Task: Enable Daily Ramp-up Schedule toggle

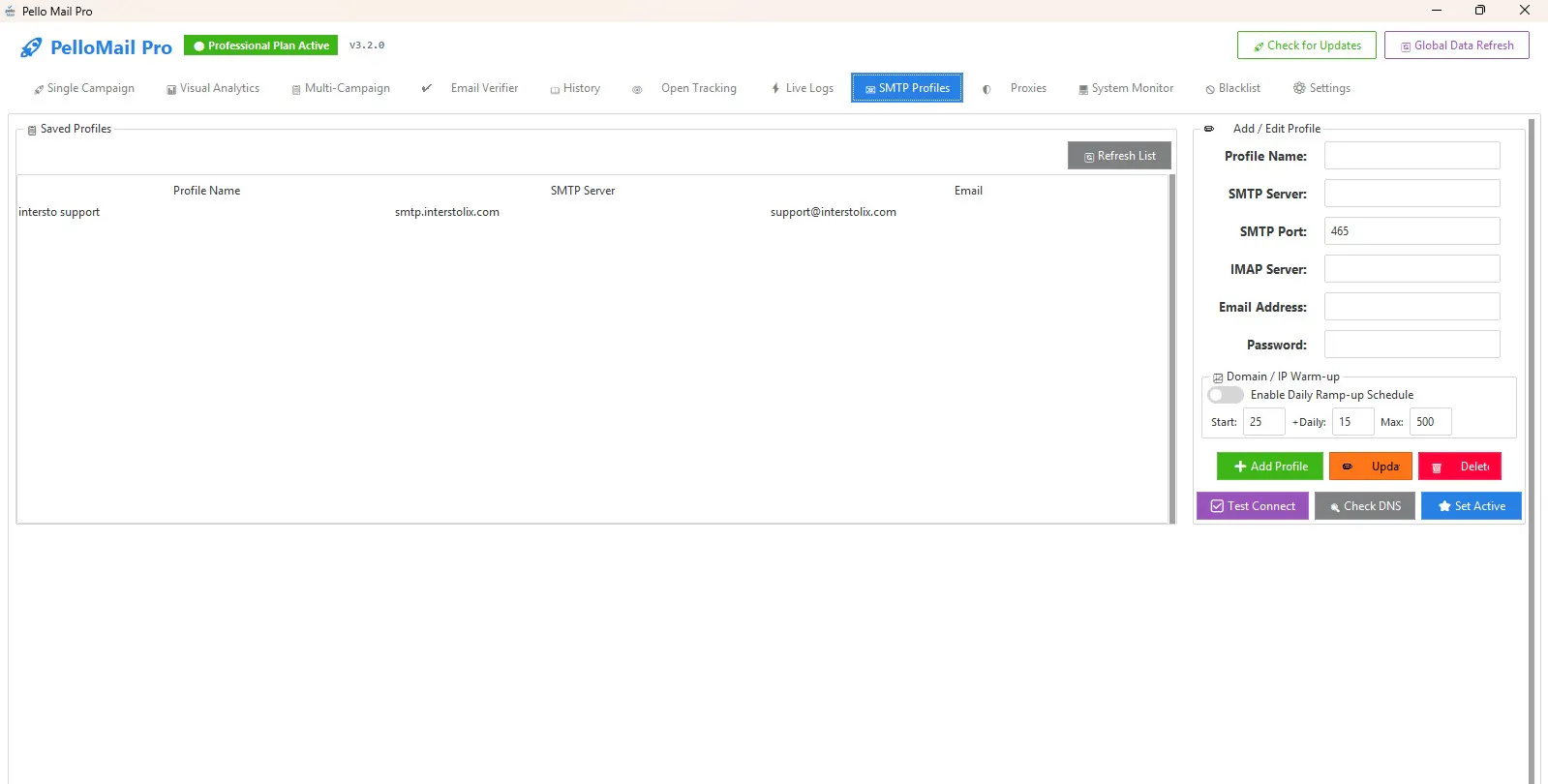Action: pyautogui.click(x=1225, y=395)
